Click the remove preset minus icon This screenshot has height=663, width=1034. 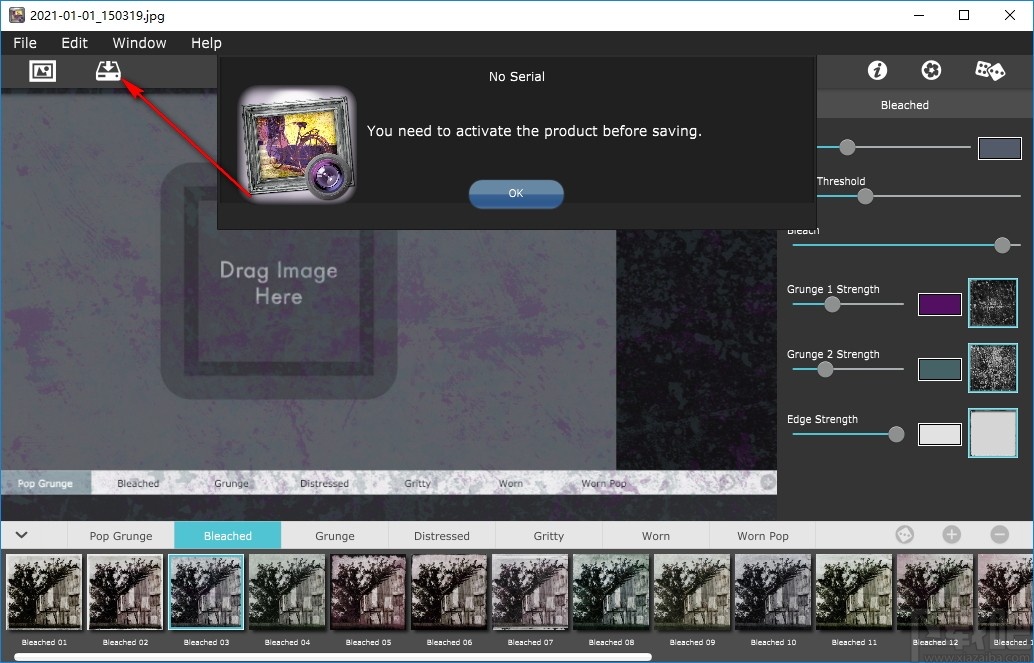(999, 535)
